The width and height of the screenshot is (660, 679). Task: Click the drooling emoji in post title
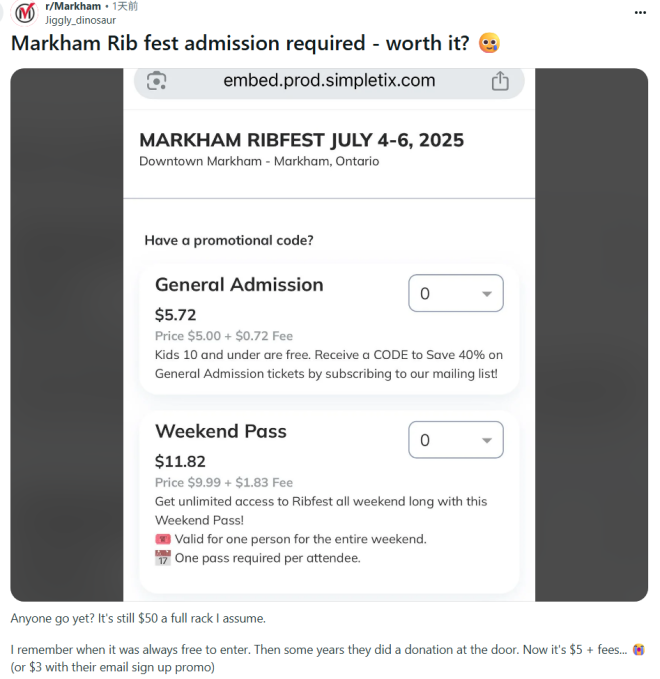489,44
